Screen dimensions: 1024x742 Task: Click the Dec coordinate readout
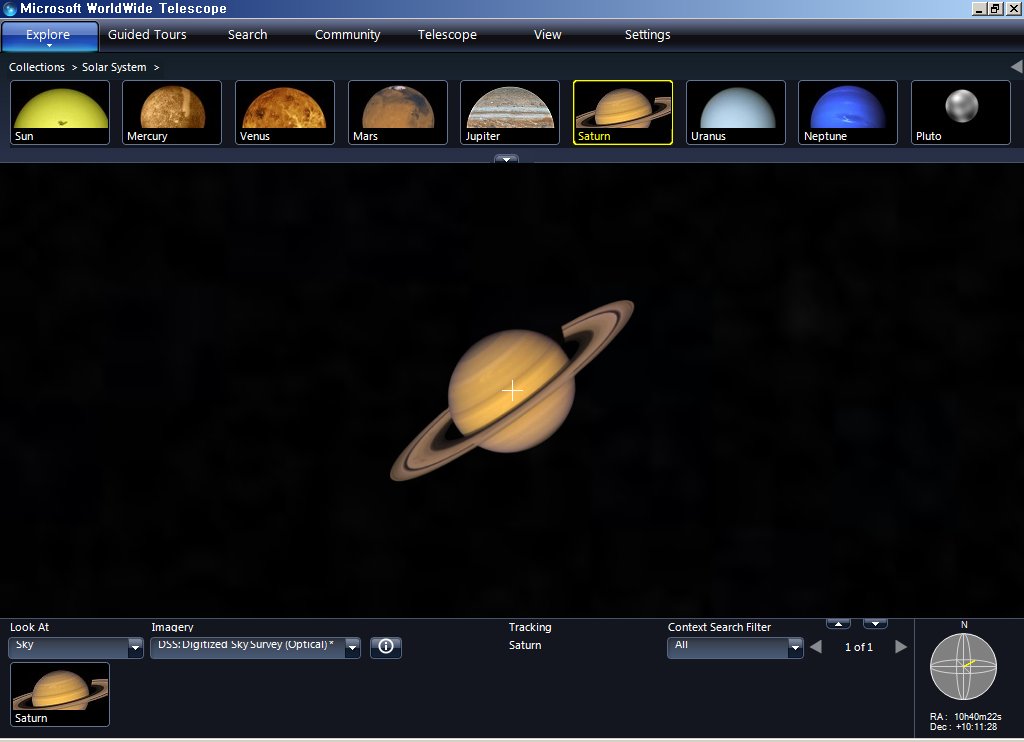(964, 726)
